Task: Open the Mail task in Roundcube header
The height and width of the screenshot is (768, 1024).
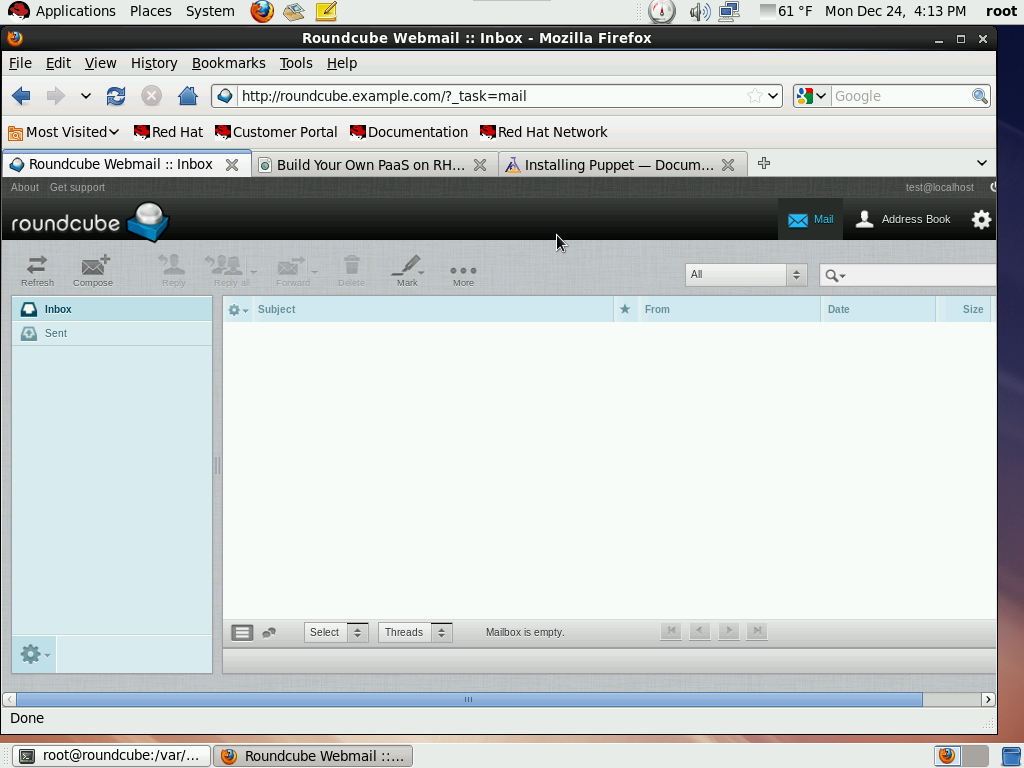Action: (810, 219)
